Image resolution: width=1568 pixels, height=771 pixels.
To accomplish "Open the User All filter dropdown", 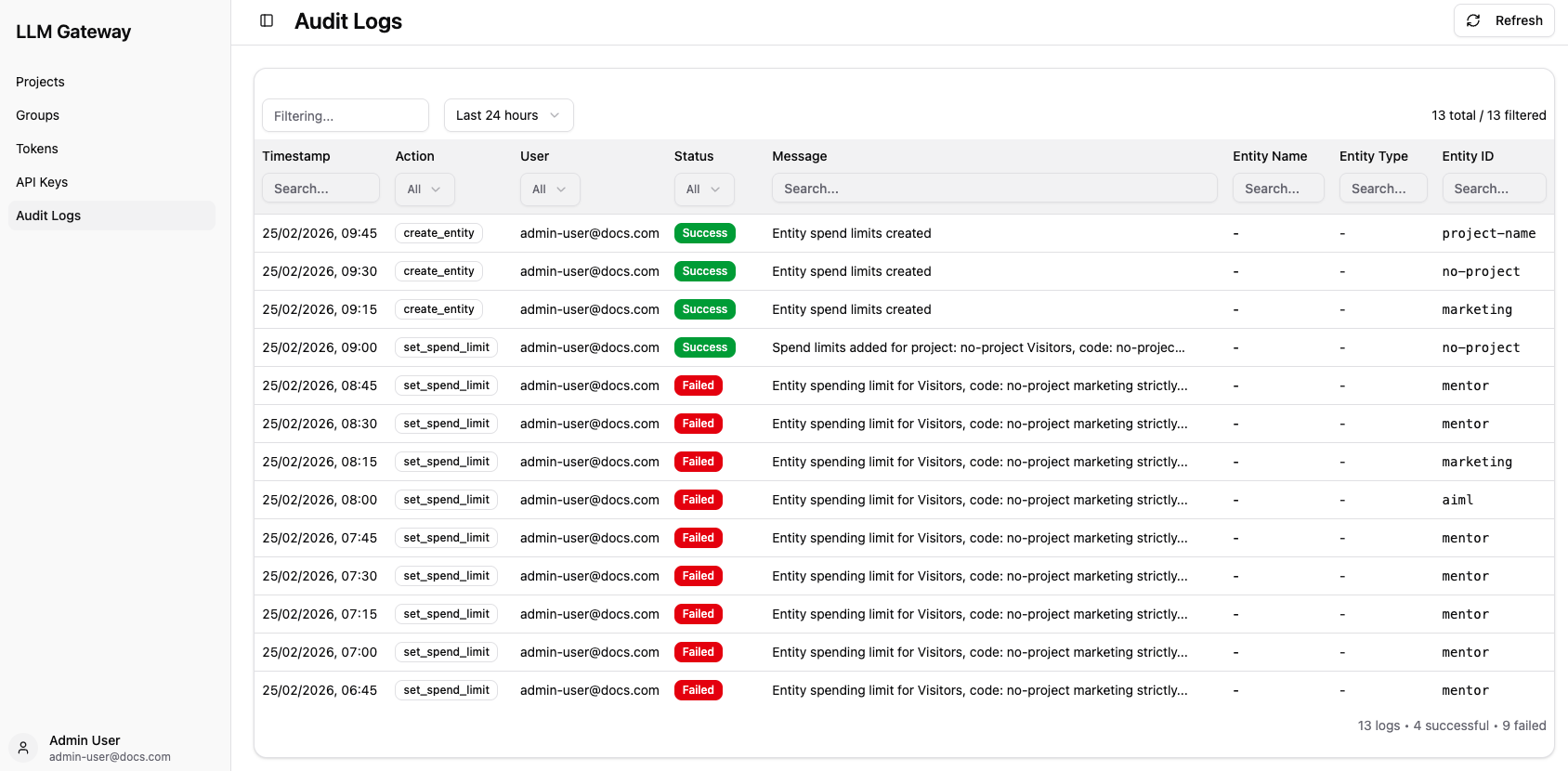I will point(550,189).
